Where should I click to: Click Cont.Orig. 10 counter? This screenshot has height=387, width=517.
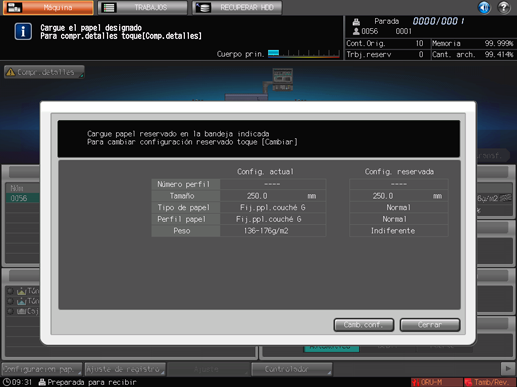[385, 43]
